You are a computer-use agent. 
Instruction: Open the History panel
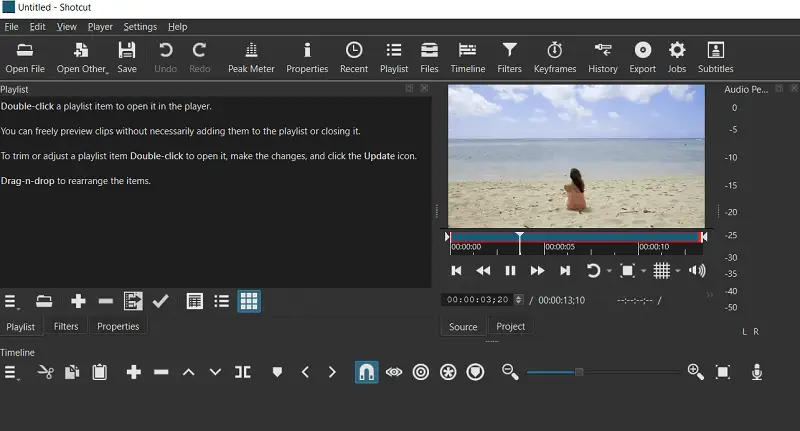(603, 58)
